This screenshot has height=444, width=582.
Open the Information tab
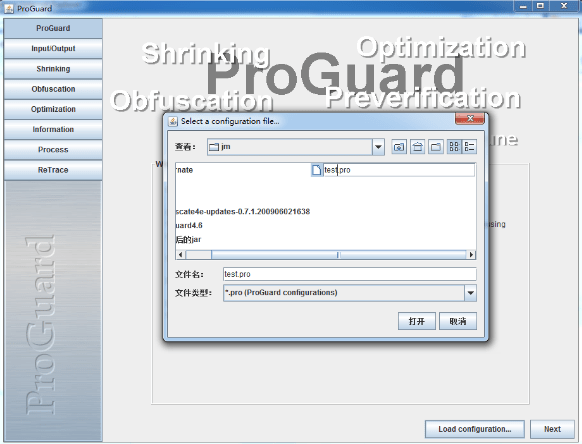point(53,130)
